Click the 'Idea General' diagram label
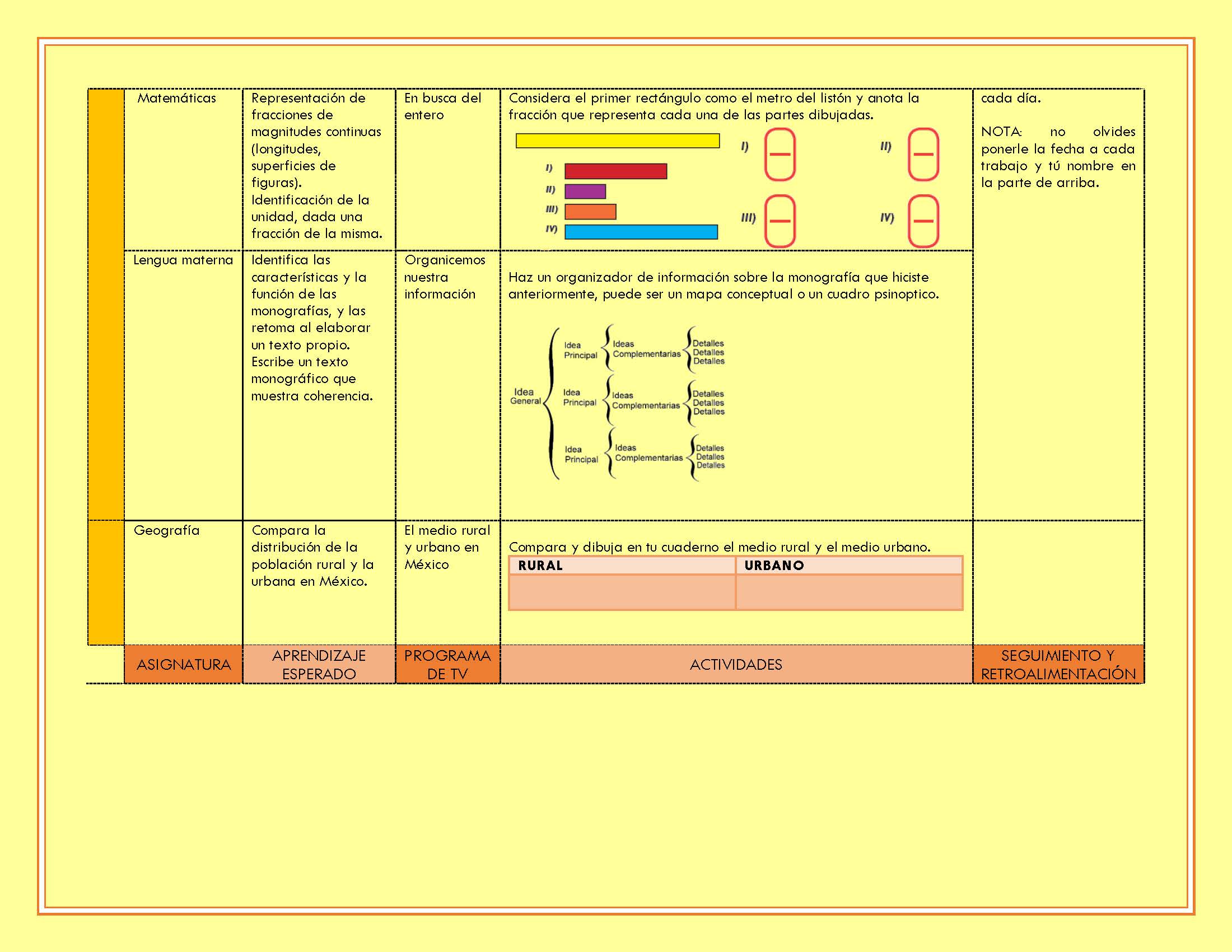This screenshot has height=952, width=1232. [x=525, y=396]
